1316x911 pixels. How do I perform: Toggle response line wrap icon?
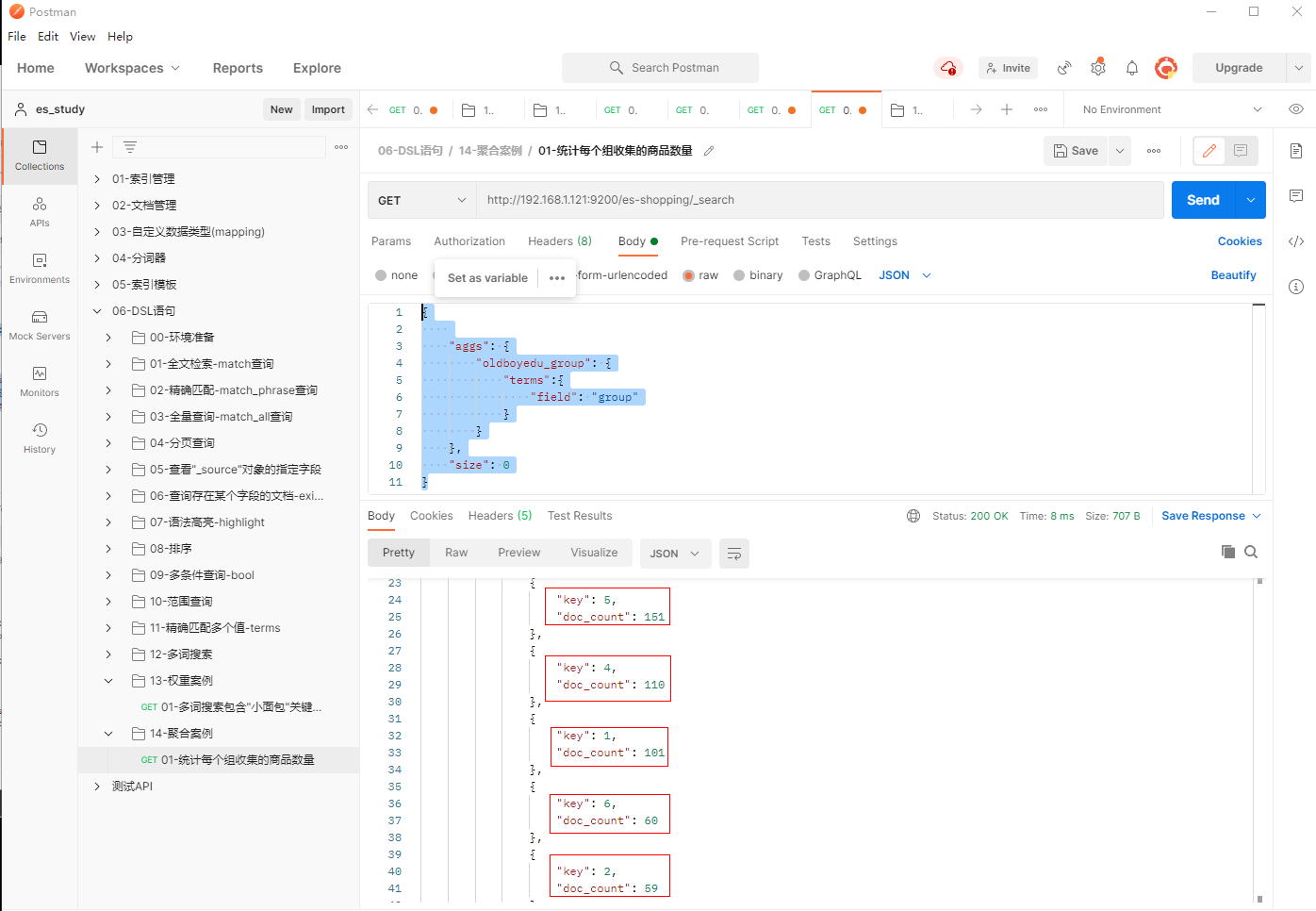point(734,554)
